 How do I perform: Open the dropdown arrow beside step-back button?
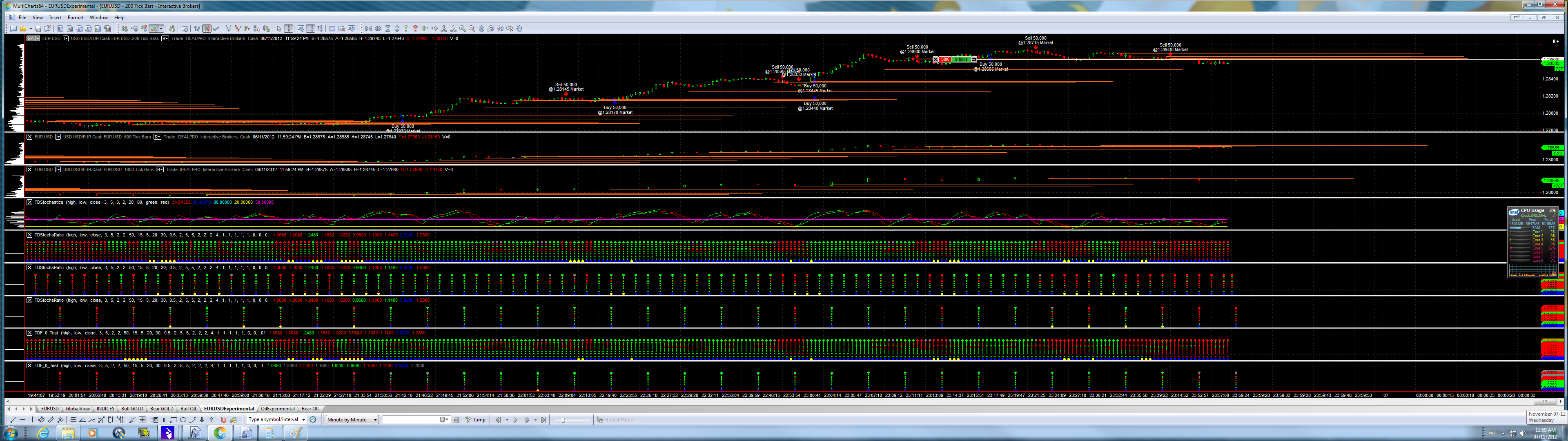pos(507,420)
